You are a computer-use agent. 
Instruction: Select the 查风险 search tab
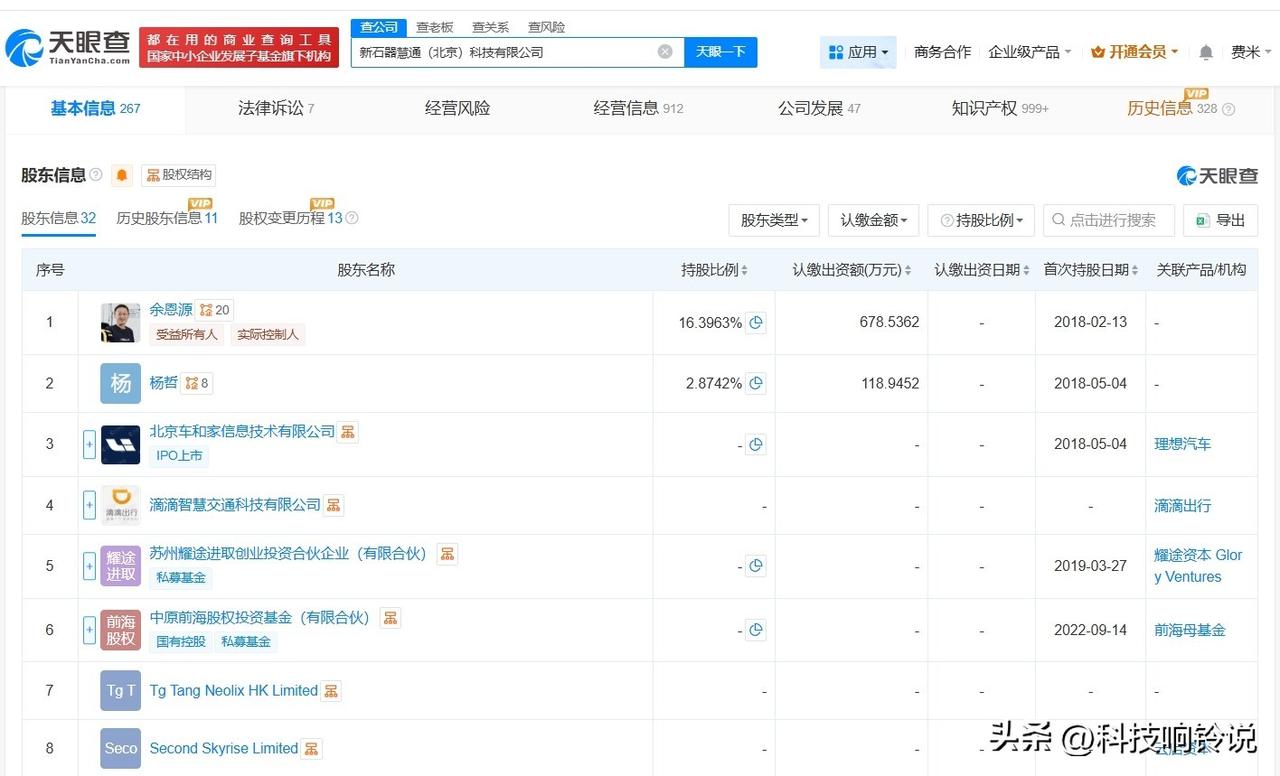tap(546, 27)
